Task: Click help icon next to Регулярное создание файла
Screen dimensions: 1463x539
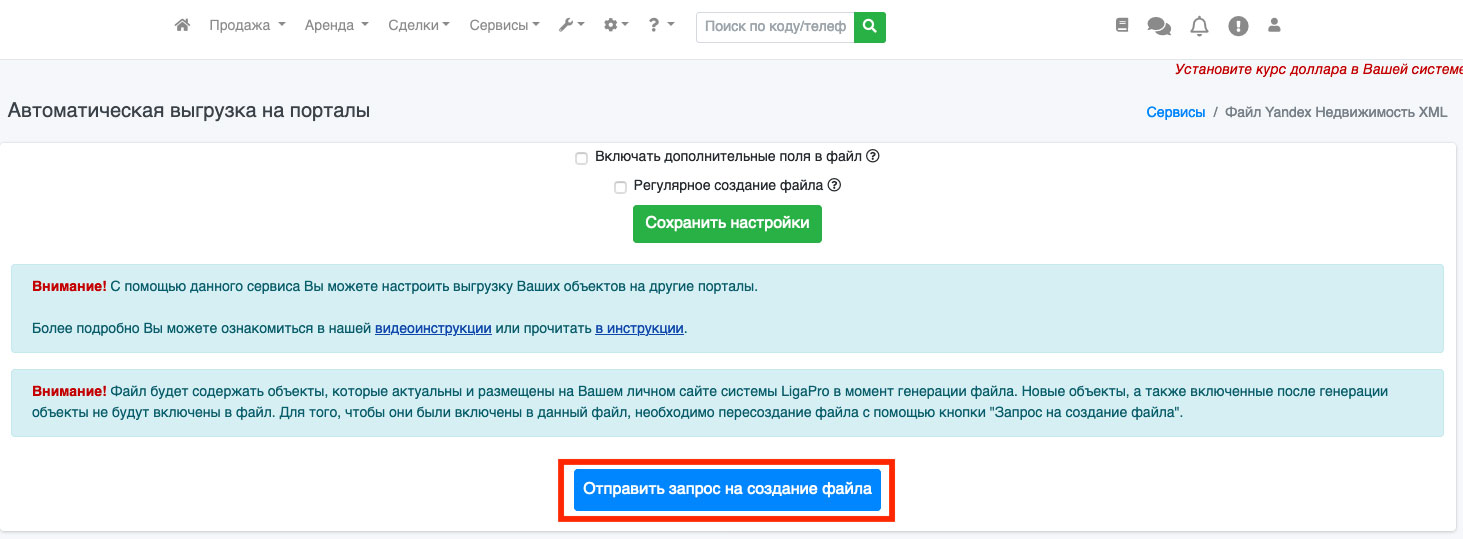Action: 834,186
